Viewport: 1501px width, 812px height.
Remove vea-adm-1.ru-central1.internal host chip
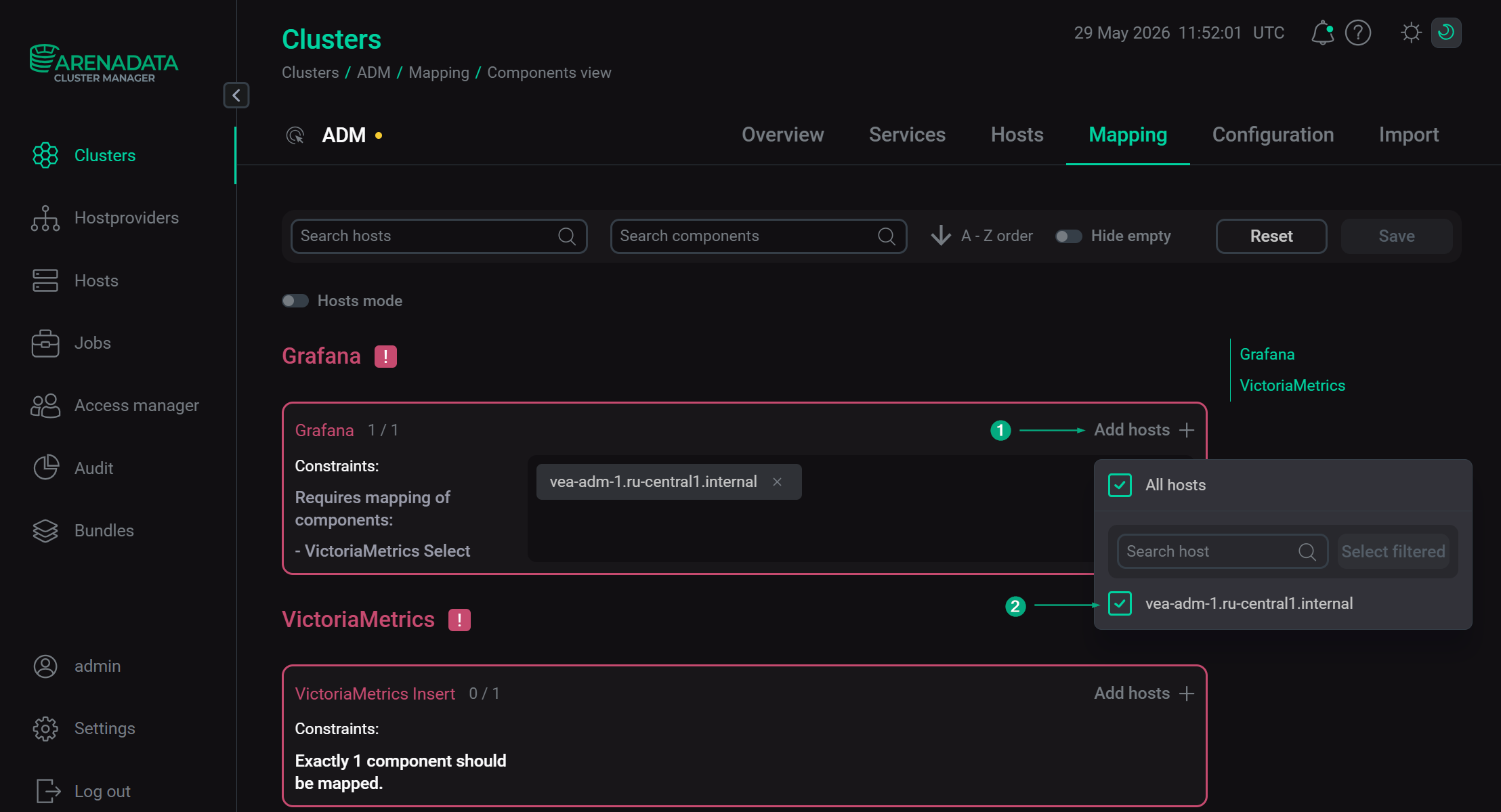(x=778, y=482)
